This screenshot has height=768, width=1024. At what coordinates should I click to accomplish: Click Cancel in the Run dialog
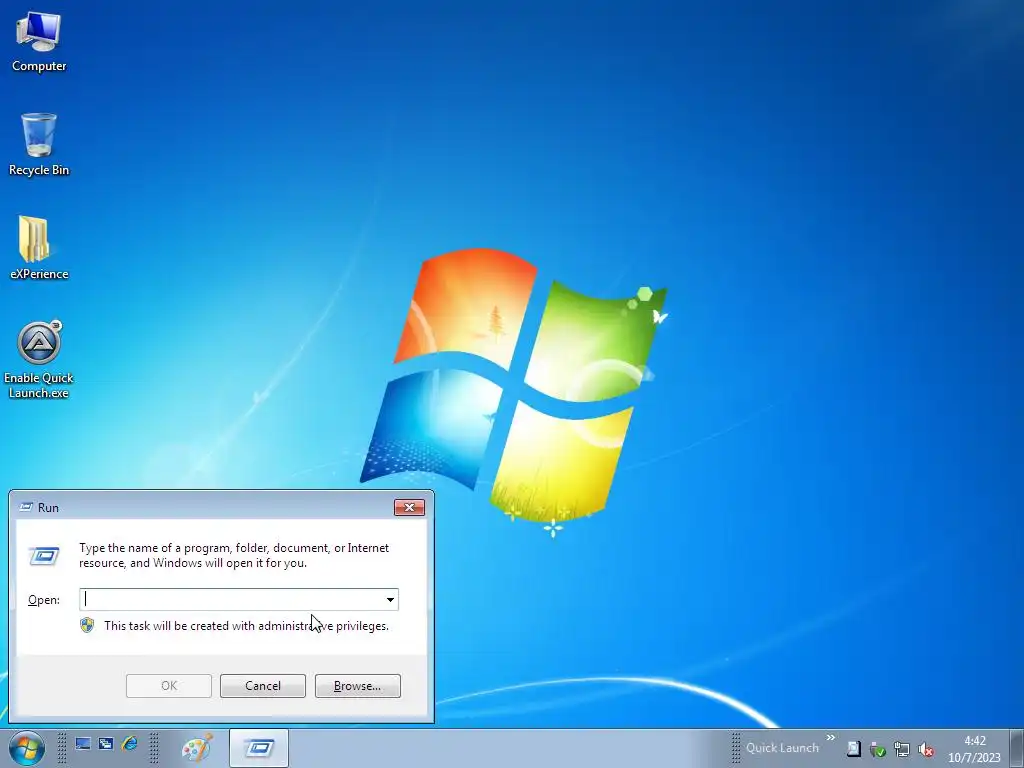pos(263,686)
